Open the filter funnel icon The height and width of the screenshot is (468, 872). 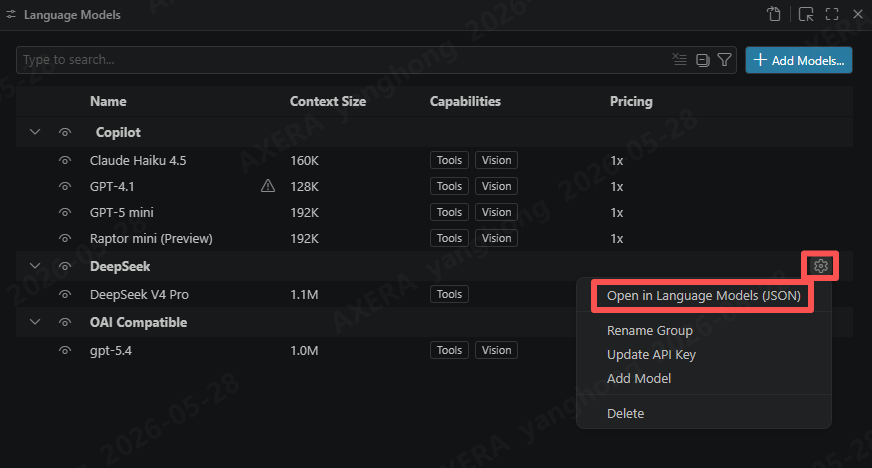(724, 59)
